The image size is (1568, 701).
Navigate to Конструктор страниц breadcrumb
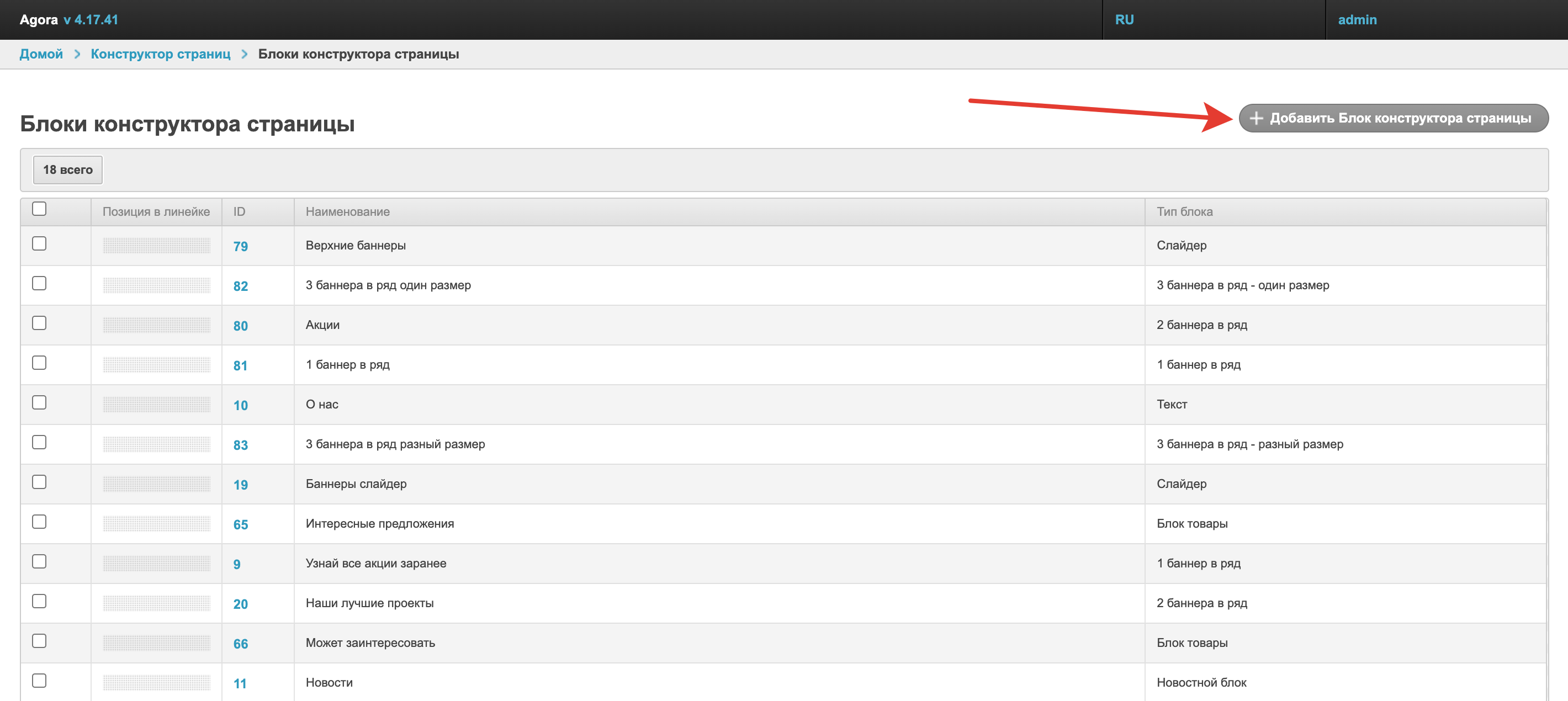(x=161, y=54)
